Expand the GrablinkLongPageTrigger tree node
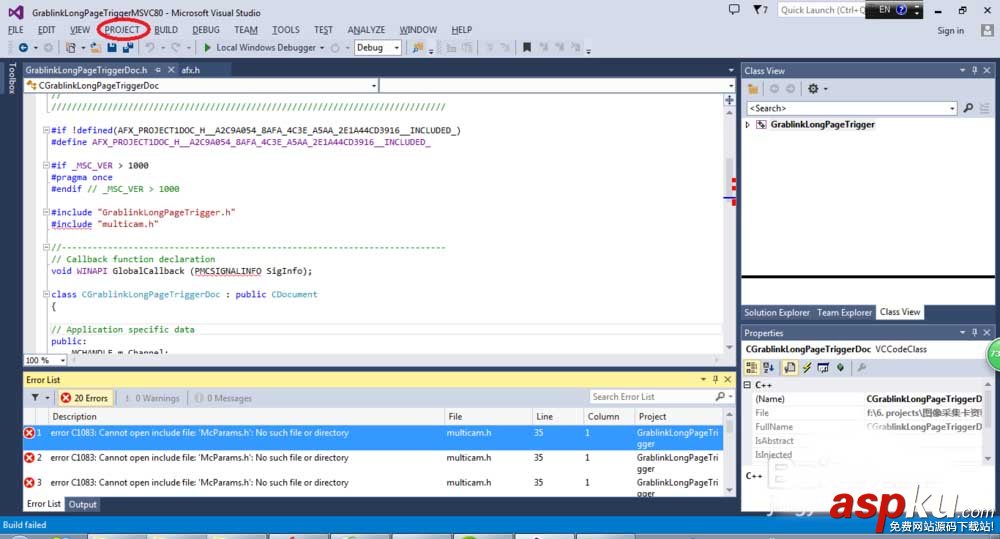 coord(748,125)
